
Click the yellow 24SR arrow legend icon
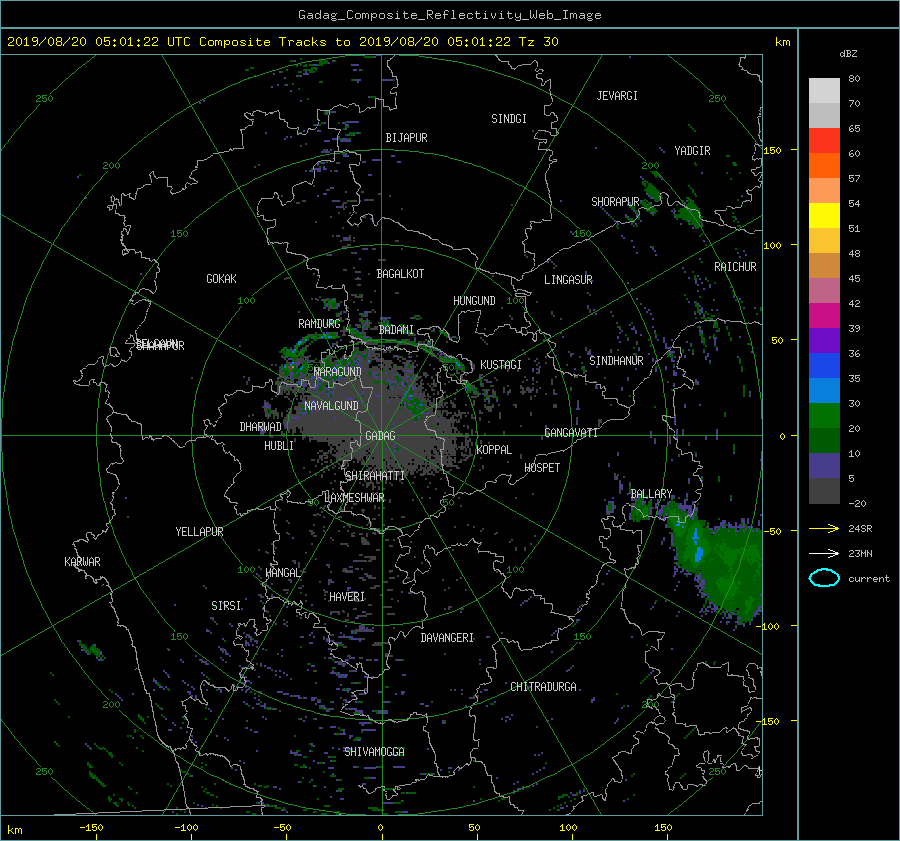coord(824,528)
